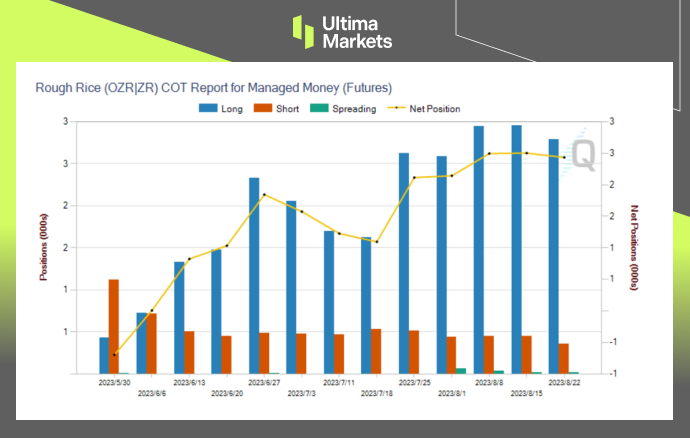Click the 2023/7/25 date axis label
Viewport: 690px width, 438px height.
tap(413, 382)
